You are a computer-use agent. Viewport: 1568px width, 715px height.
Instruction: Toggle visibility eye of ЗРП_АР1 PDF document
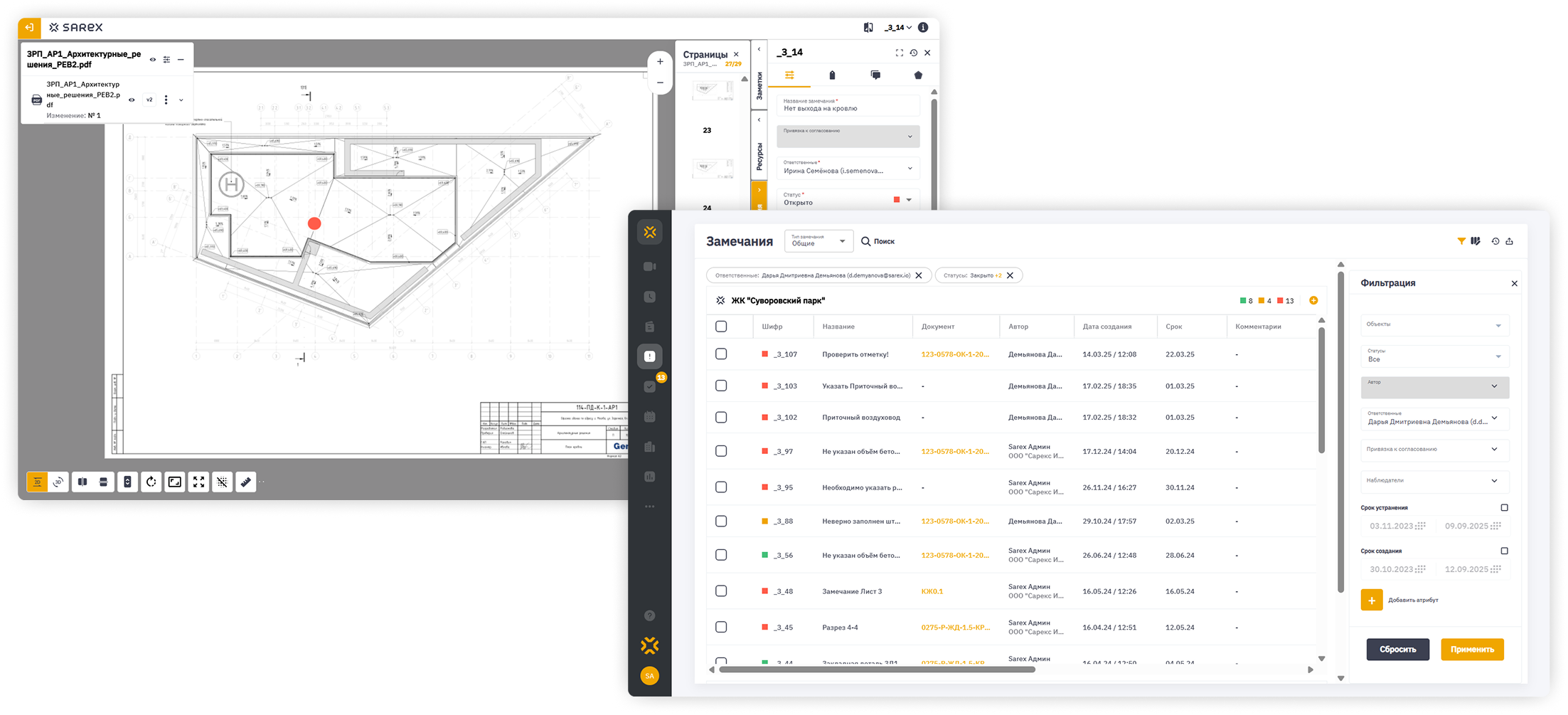152,60
